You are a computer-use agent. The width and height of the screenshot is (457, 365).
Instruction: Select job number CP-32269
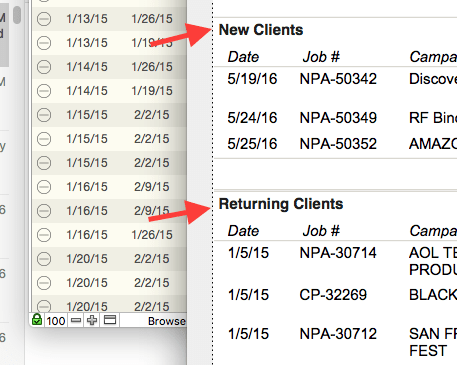point(333,295)
